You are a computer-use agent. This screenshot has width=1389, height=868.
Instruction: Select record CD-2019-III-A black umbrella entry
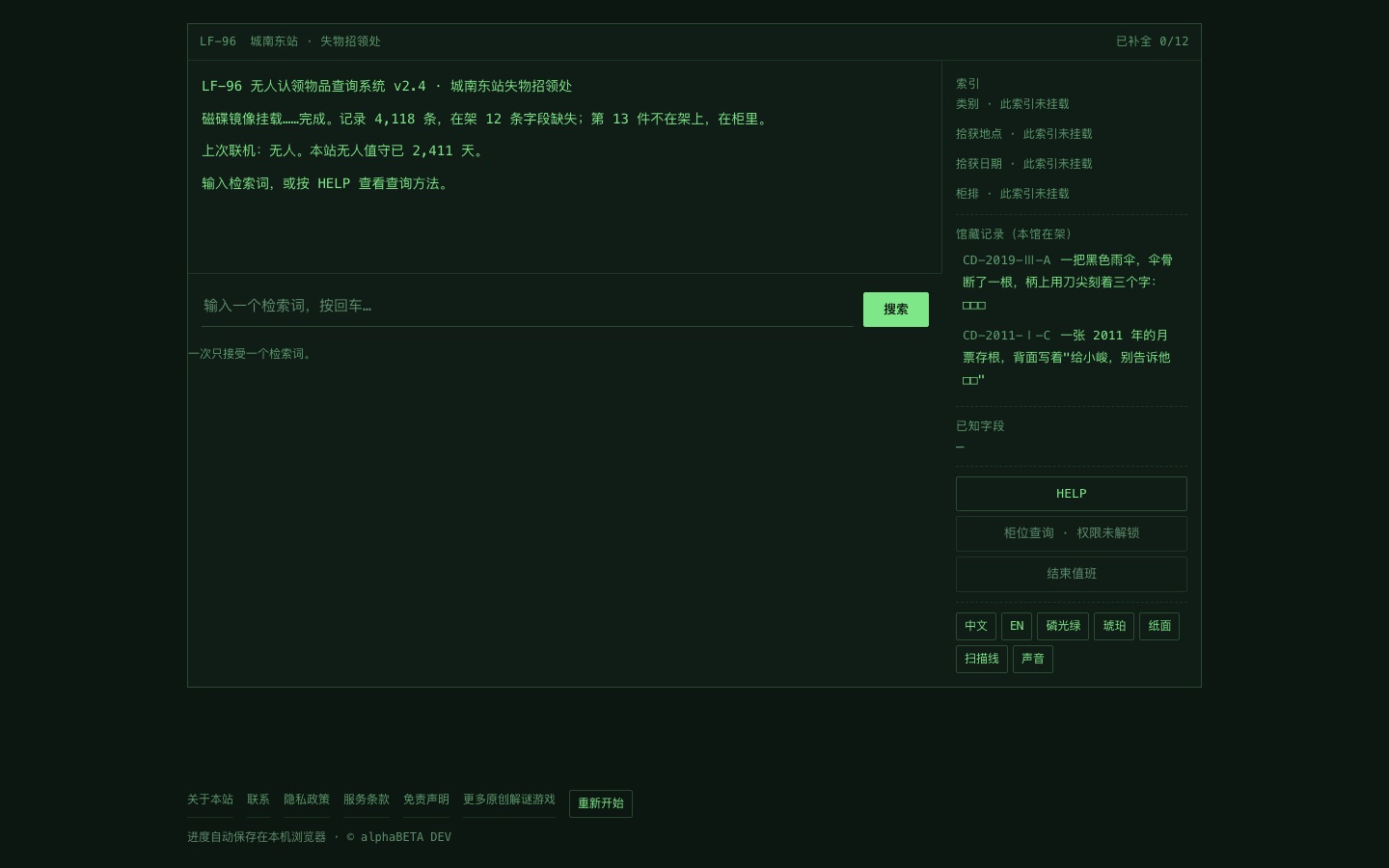point(1071,283)
